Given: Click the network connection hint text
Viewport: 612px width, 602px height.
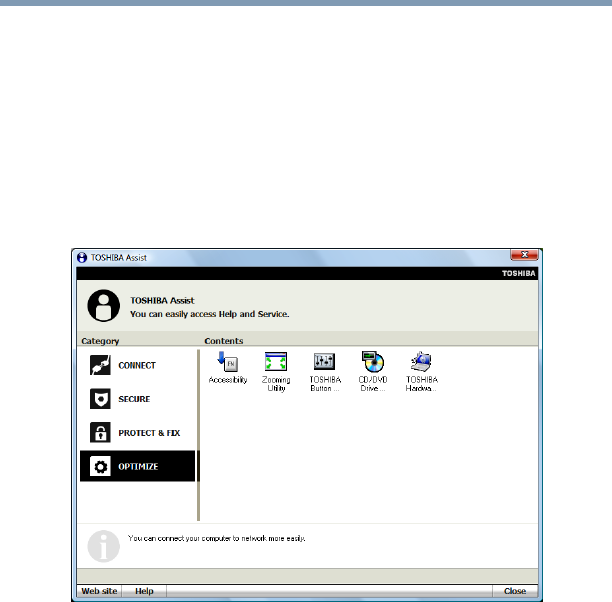Looking at the screenshot, I should (217, 538).
